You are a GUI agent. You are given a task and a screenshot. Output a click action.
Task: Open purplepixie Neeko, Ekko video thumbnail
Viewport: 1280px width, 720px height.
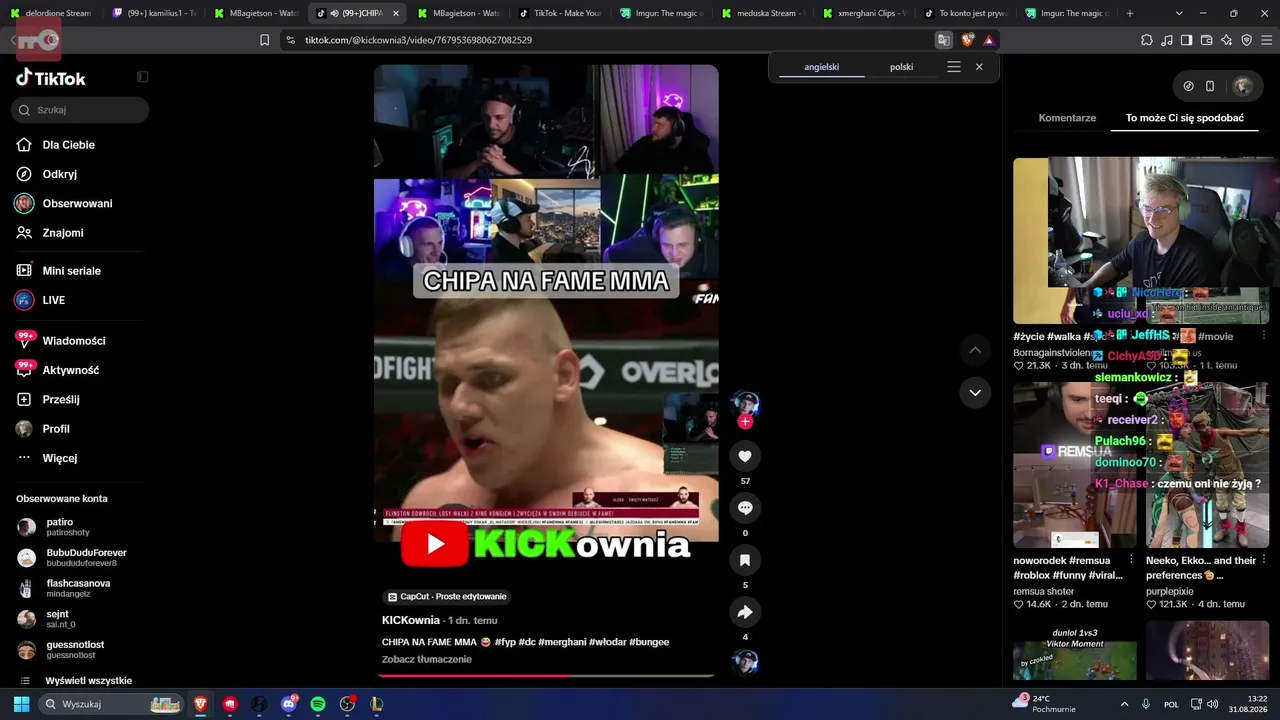click(1208, 465)
